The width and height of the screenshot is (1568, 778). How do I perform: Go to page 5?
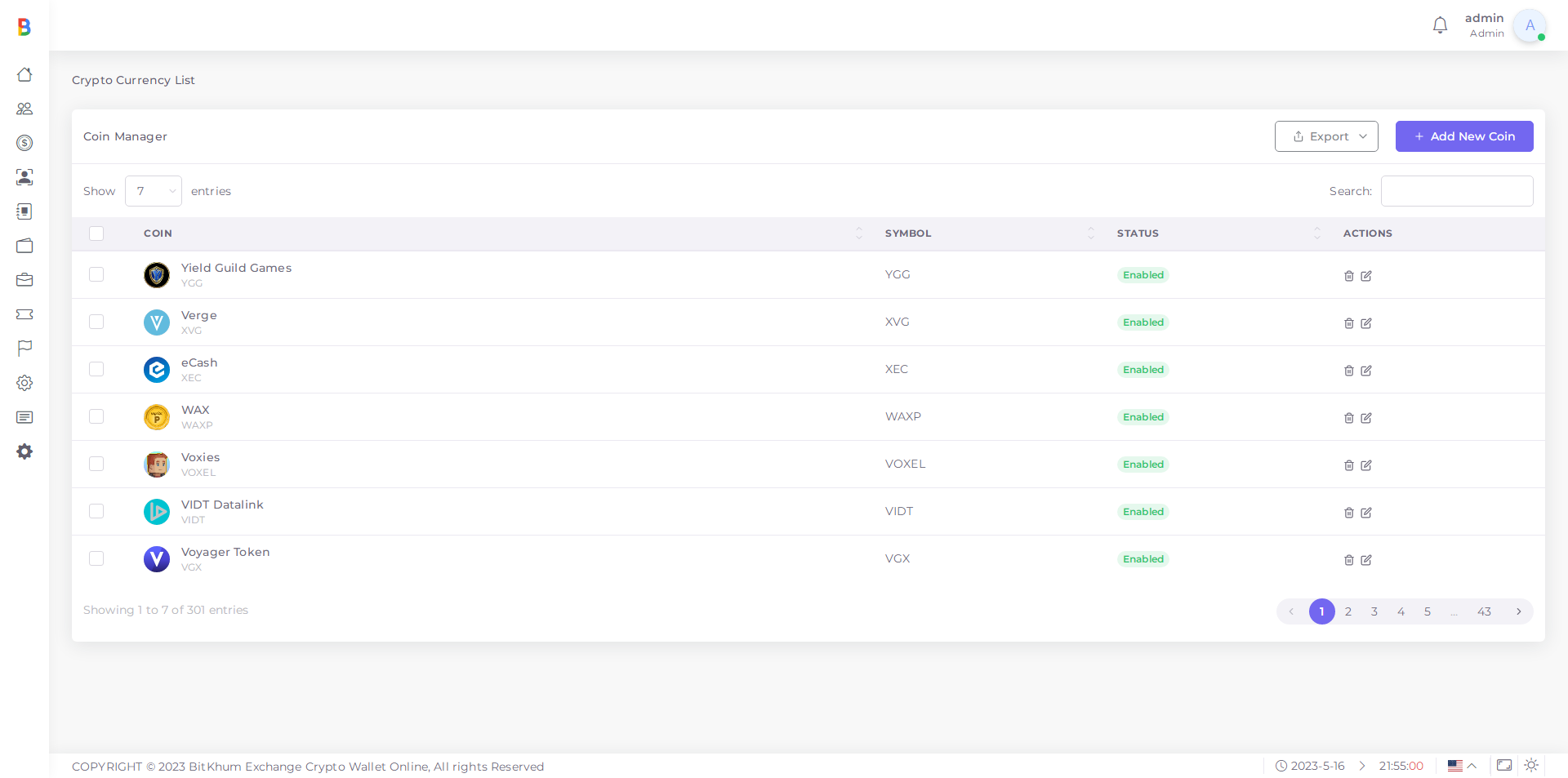tap(1428, 611)
